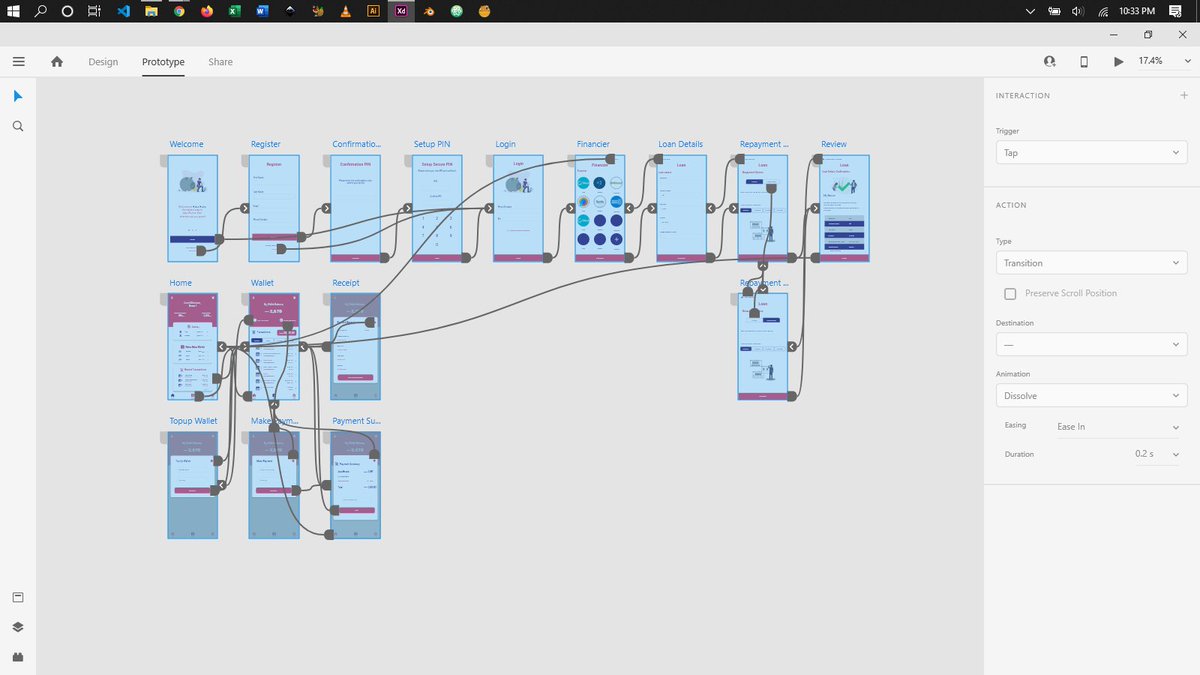
Task: Enable Preserve Scroll Position checkbox
Action: (1010, 294)
